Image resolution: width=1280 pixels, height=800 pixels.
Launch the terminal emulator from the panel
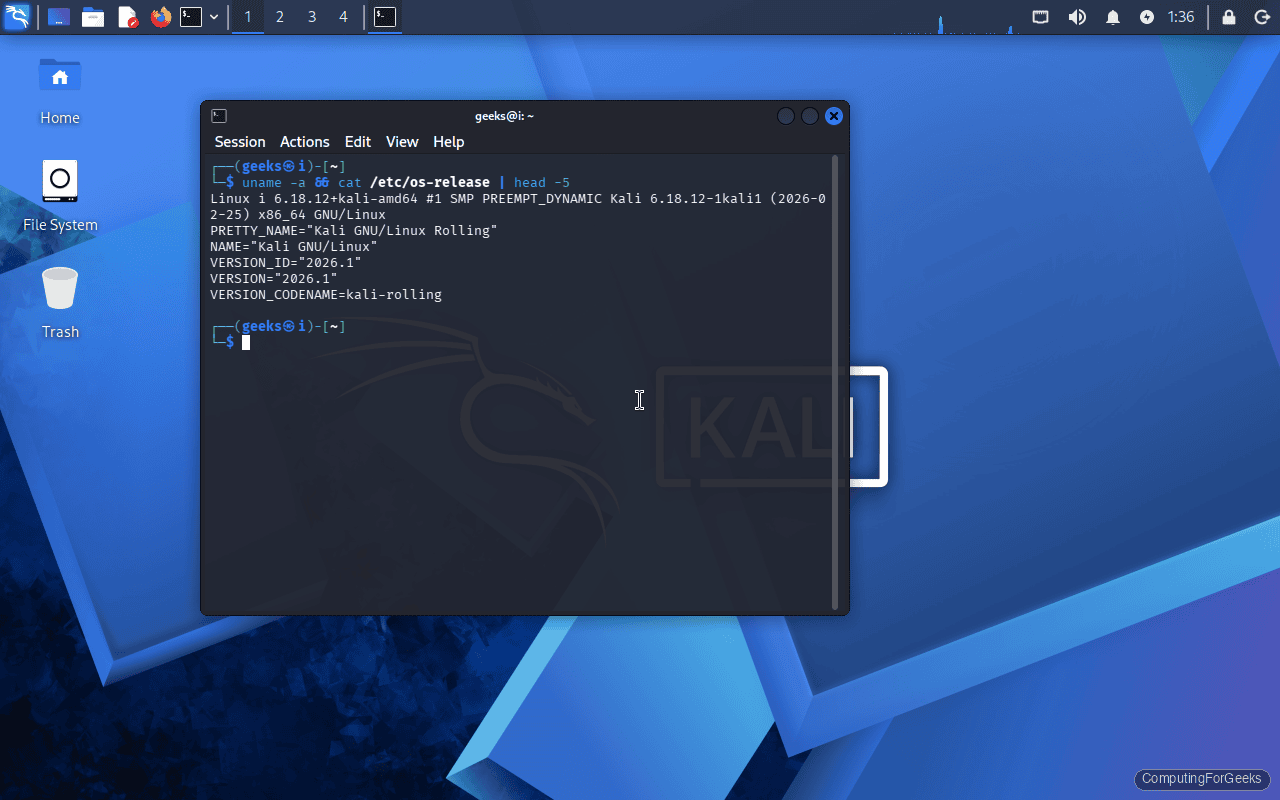pyautogui.click(x=191, y=17)
